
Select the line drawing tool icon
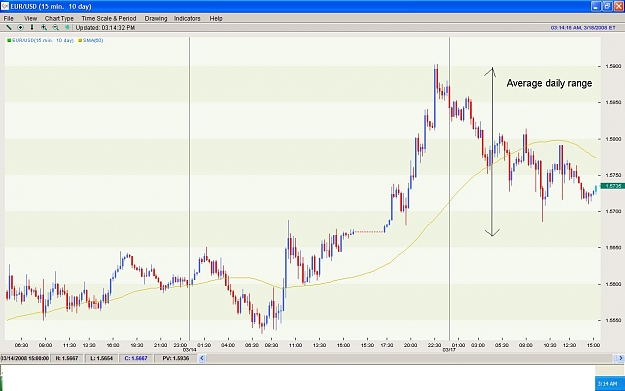click(8, 28)
